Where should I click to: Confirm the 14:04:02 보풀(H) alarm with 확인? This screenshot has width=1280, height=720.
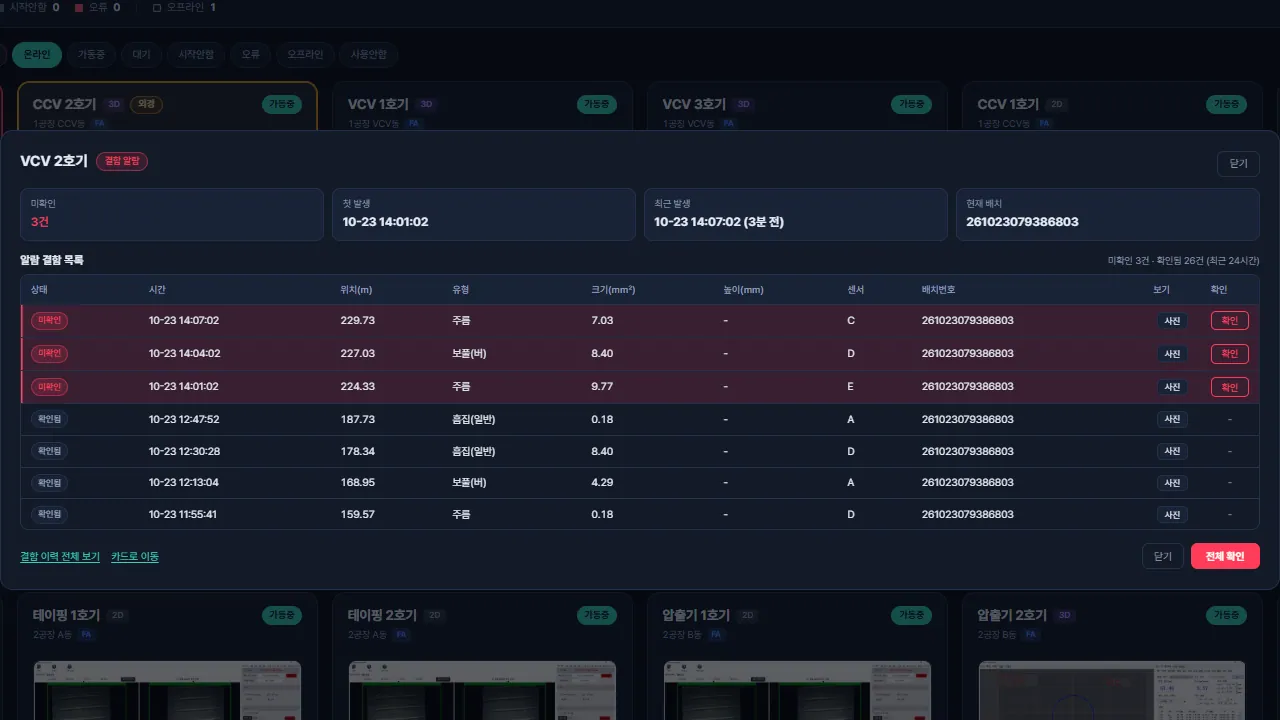[x=1230, y=354]
